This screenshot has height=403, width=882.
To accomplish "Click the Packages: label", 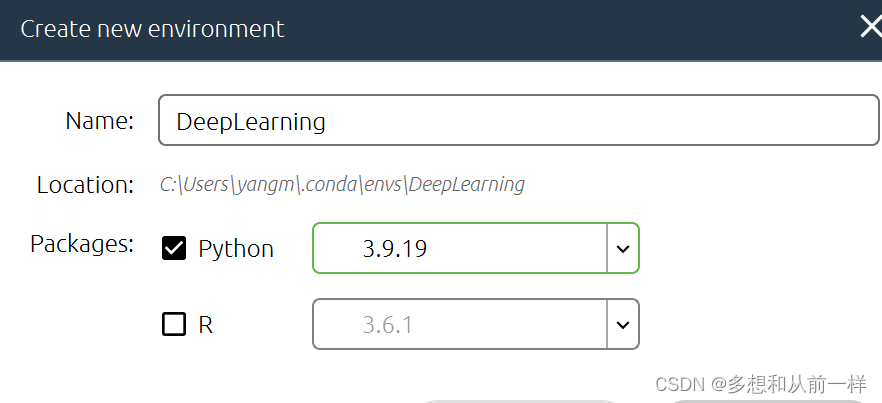I will coord(82,244).
